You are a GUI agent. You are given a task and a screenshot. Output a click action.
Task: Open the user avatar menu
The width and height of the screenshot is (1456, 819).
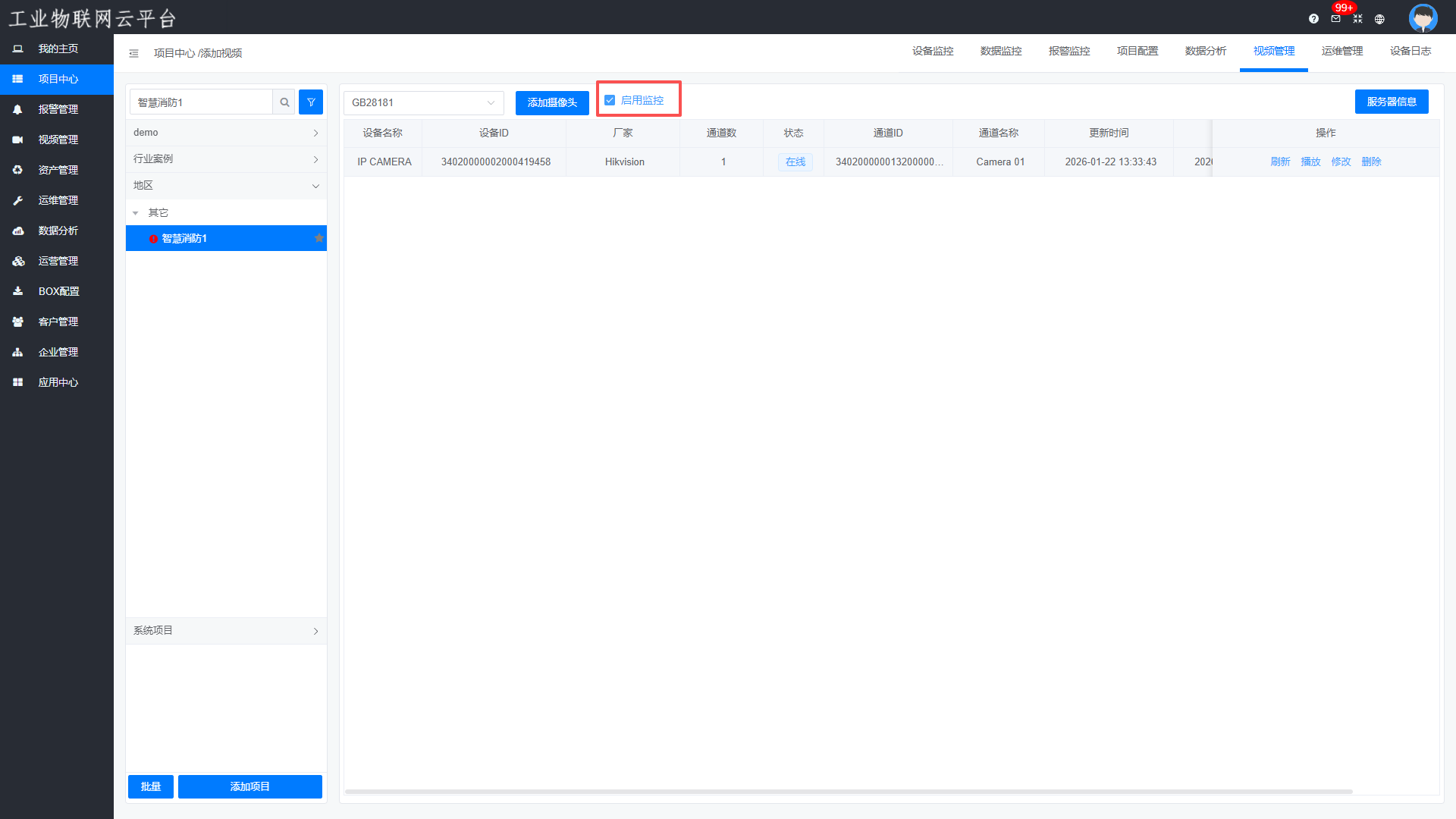[x=1423, y=17]
